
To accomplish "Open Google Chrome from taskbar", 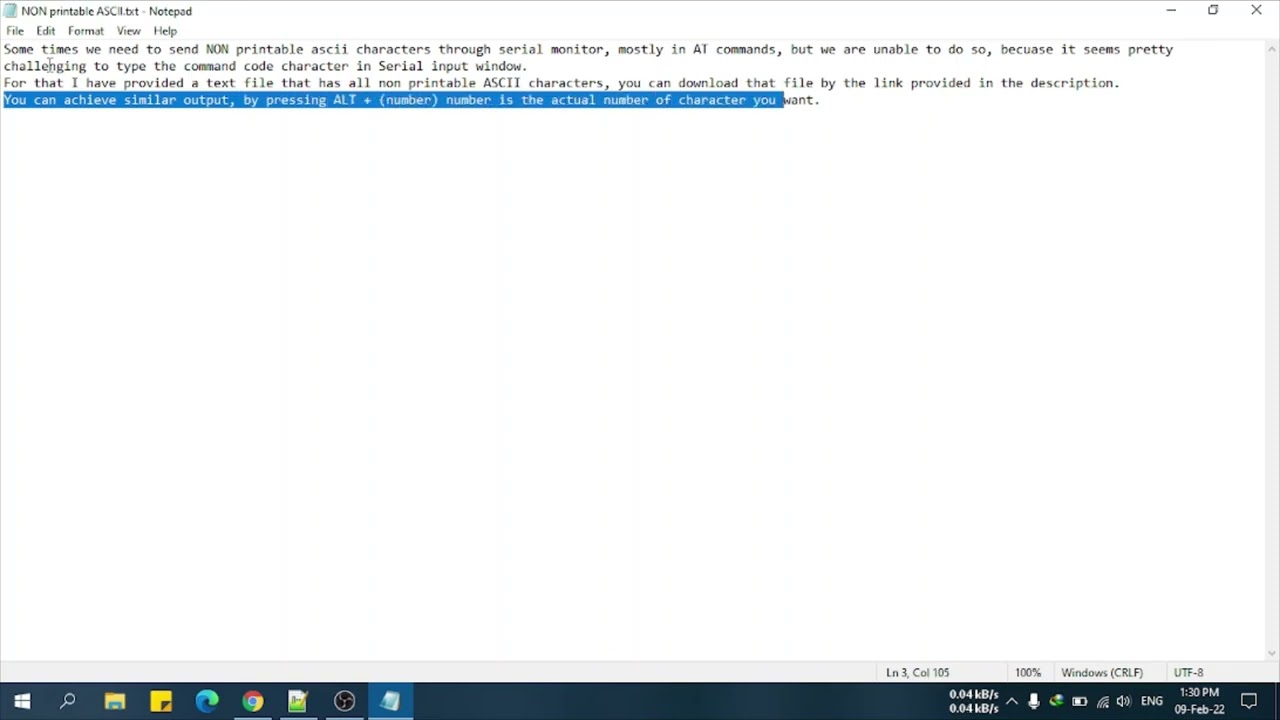I will [x=252, y=701].
